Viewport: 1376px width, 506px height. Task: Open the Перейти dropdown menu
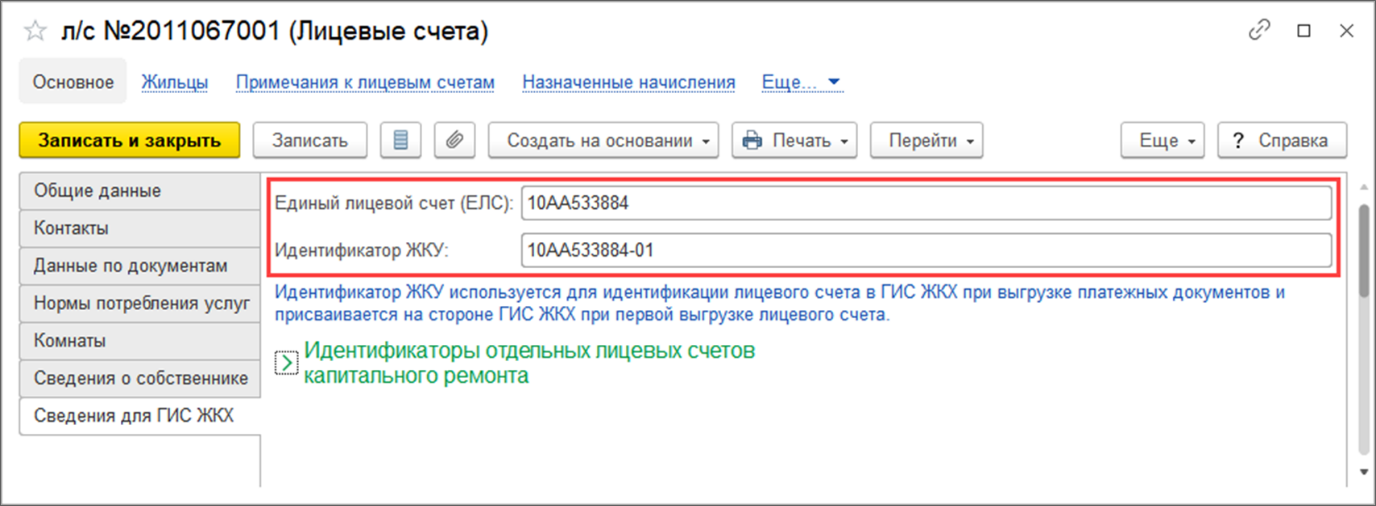(926, 141)
